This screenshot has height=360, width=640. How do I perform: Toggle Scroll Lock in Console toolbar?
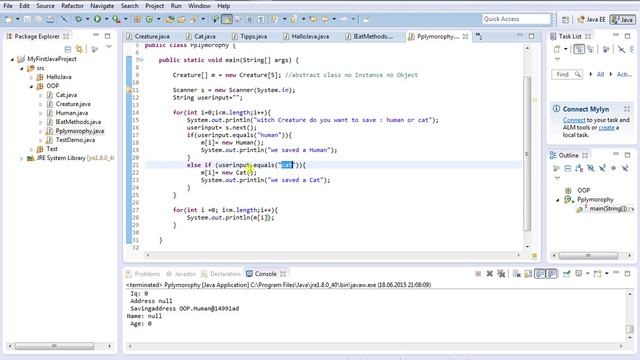pos(528,273)
